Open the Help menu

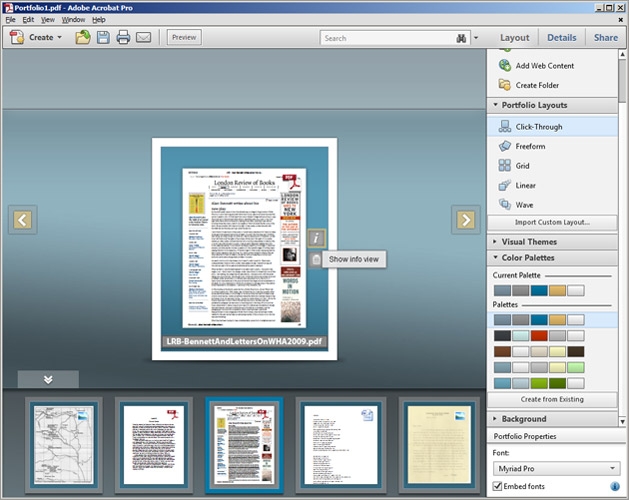[x=99, y=20]
